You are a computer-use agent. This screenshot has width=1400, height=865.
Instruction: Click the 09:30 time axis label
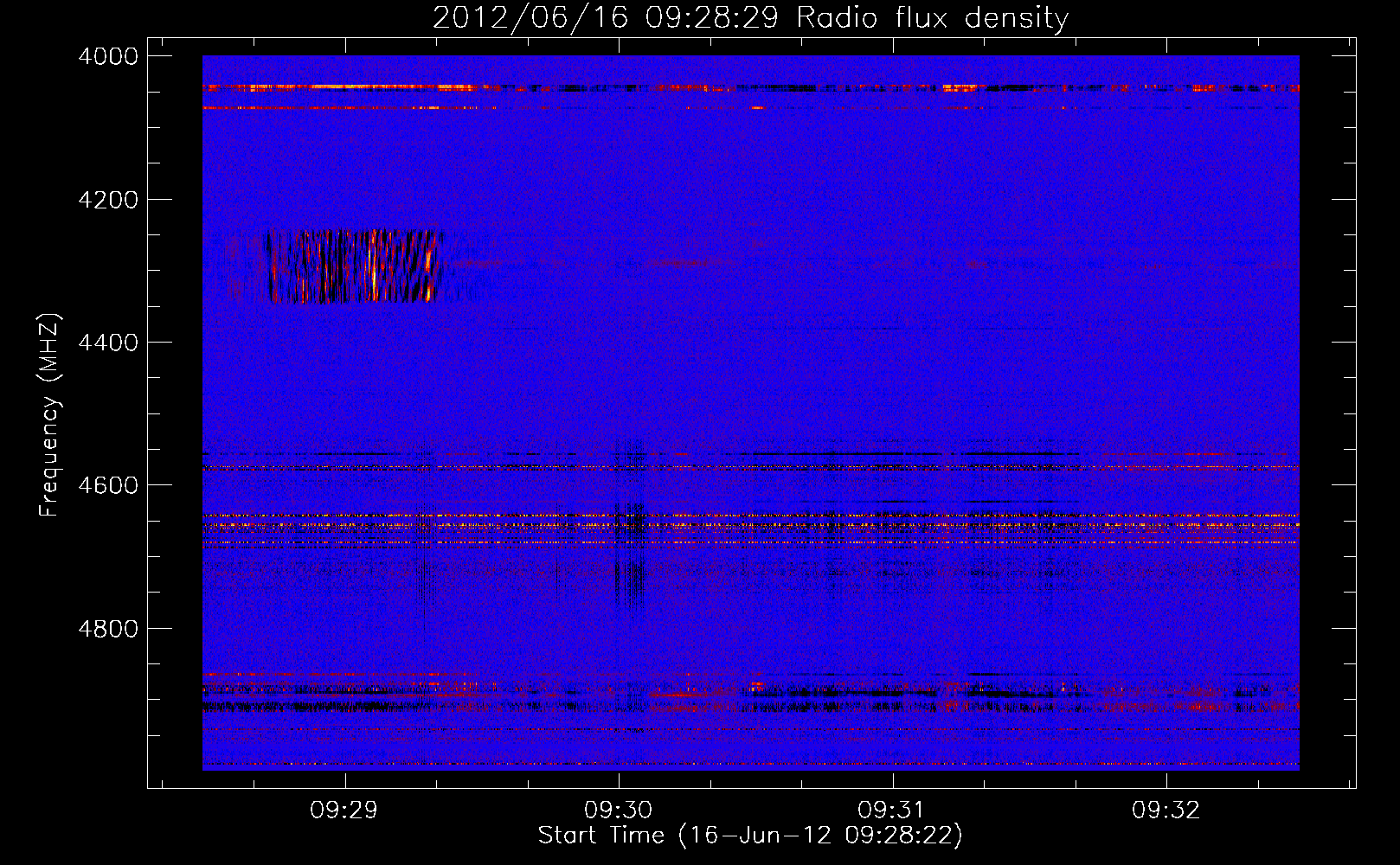[x=618, y=810]
